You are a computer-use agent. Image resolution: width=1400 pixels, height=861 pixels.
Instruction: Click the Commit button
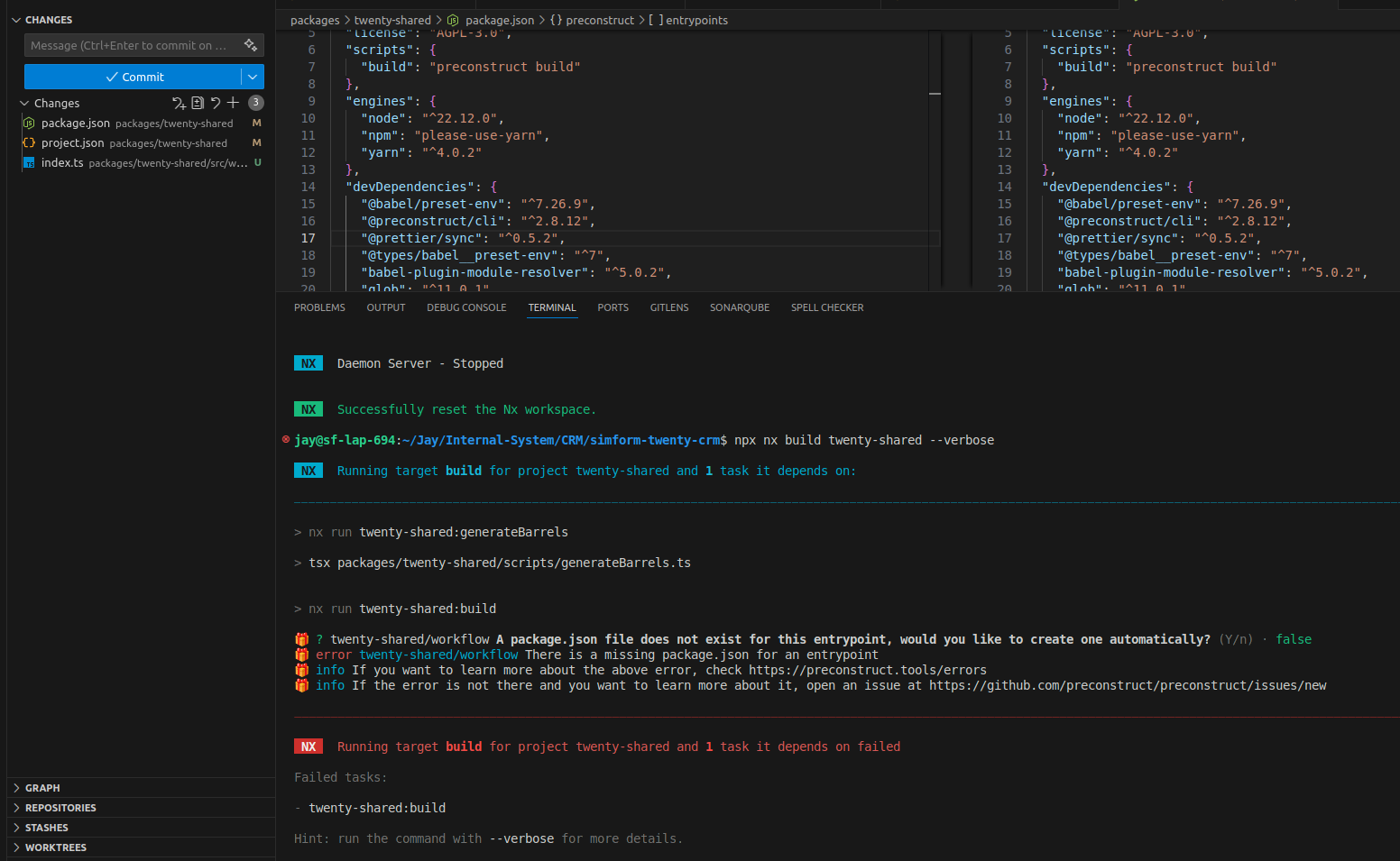[x=134, y=77]
